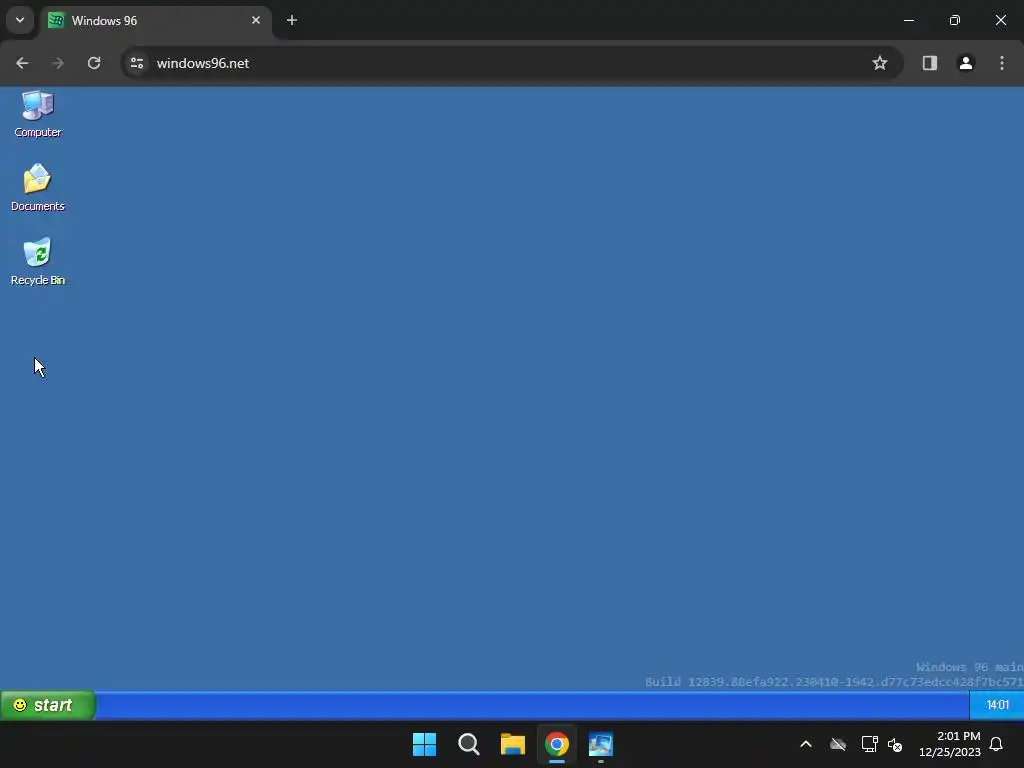Viewport: 1024px width, 768px height.
Task: Click the OneDrive cloud tray icon
Action: click(x=838, y=744)
